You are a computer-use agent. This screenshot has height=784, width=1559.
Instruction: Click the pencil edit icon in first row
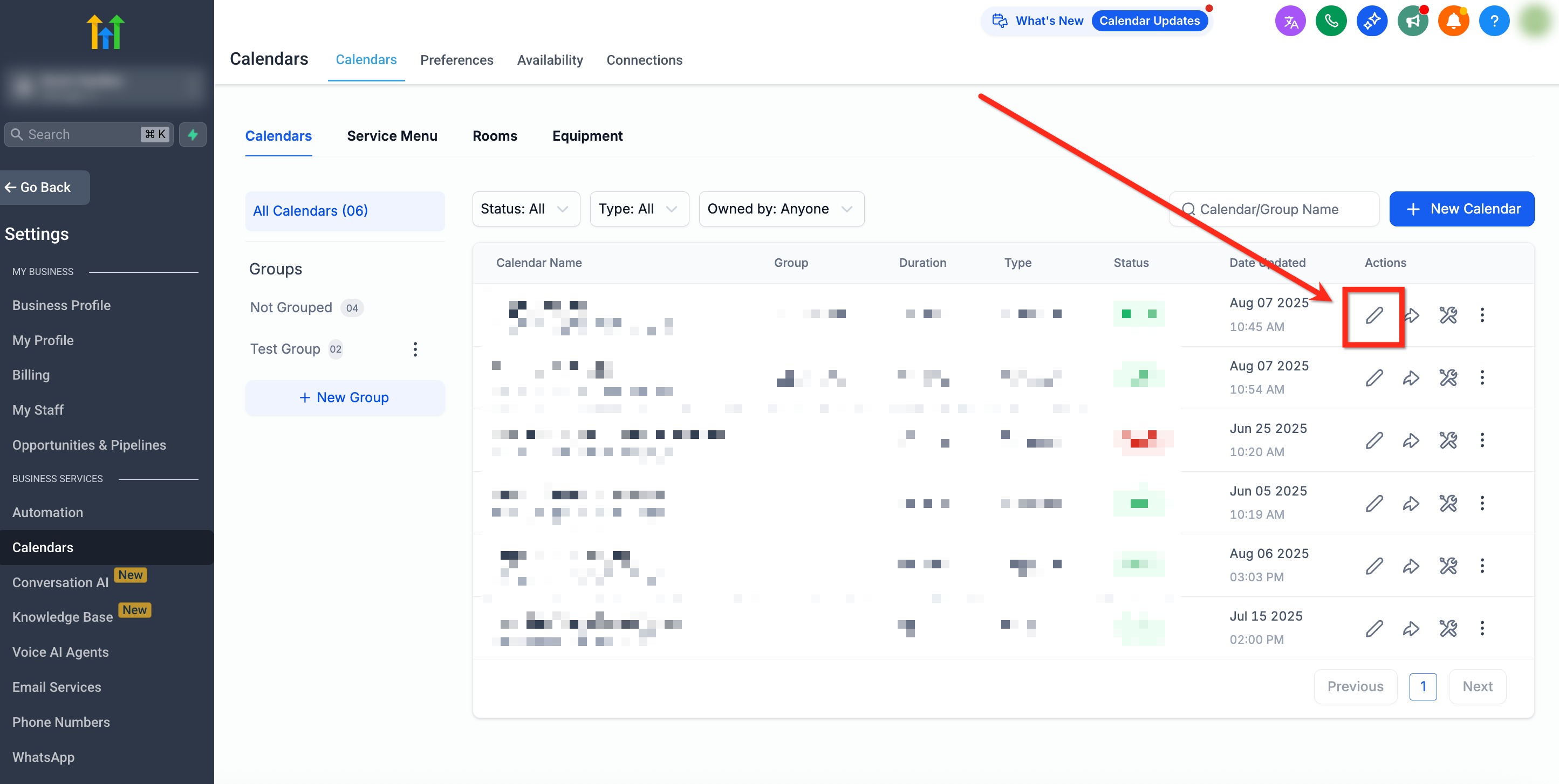pos(1374,315)
